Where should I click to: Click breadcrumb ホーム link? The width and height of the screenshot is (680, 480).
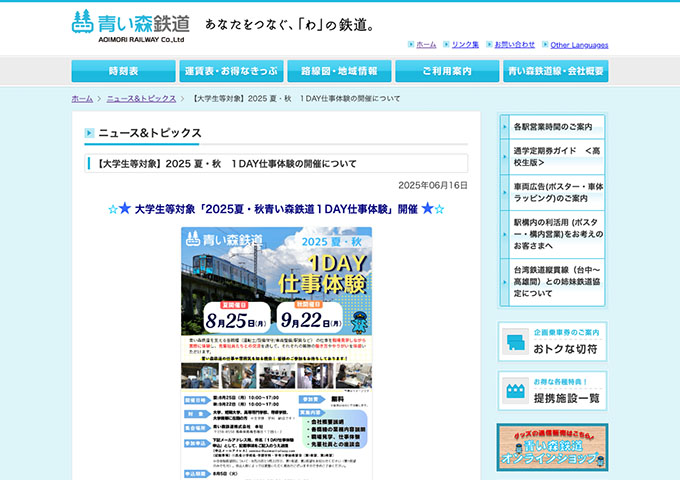pos(82,99)
